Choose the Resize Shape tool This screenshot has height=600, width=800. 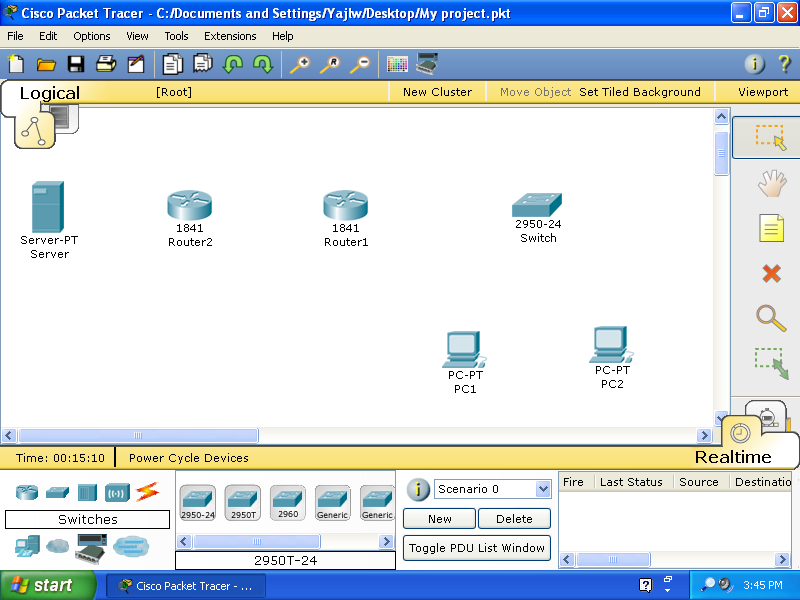coord(771,363)
